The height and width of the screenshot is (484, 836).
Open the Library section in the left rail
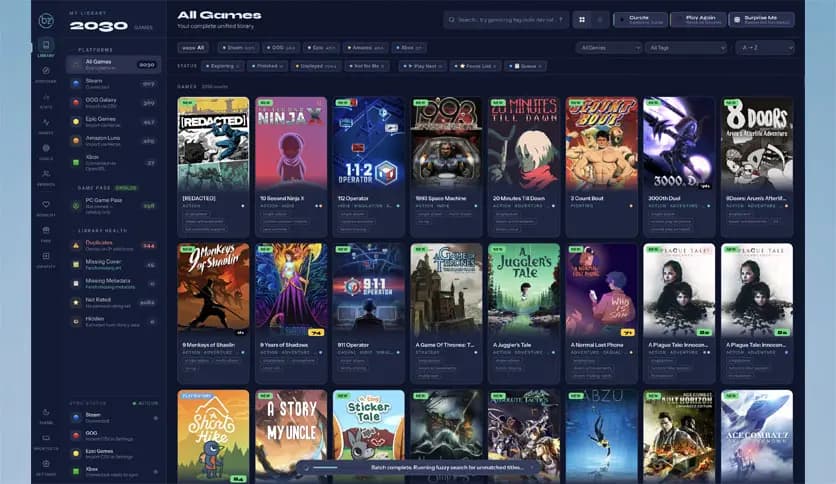(46, 47)
